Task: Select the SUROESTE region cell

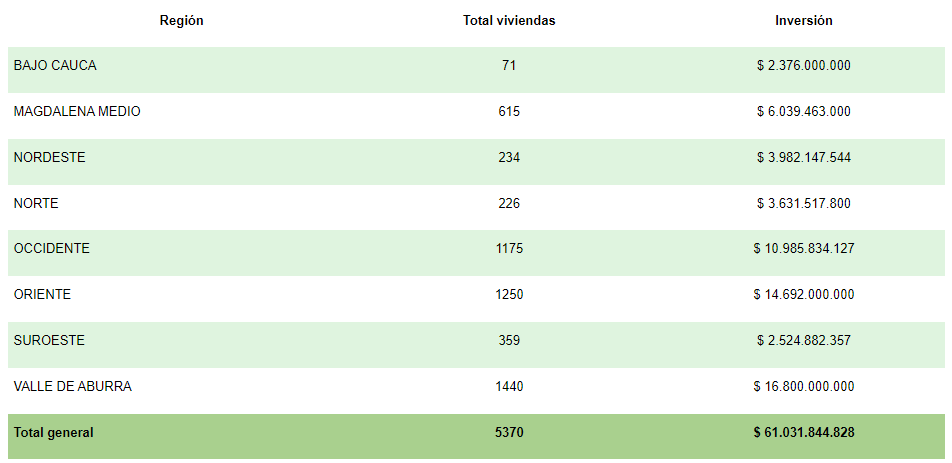Action: 49,340
